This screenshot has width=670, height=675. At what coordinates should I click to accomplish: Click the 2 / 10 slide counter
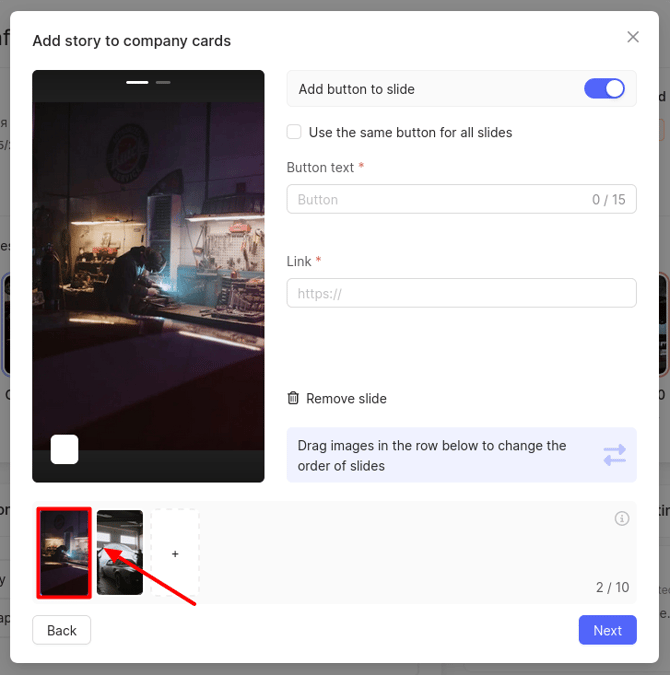[612, 587]
